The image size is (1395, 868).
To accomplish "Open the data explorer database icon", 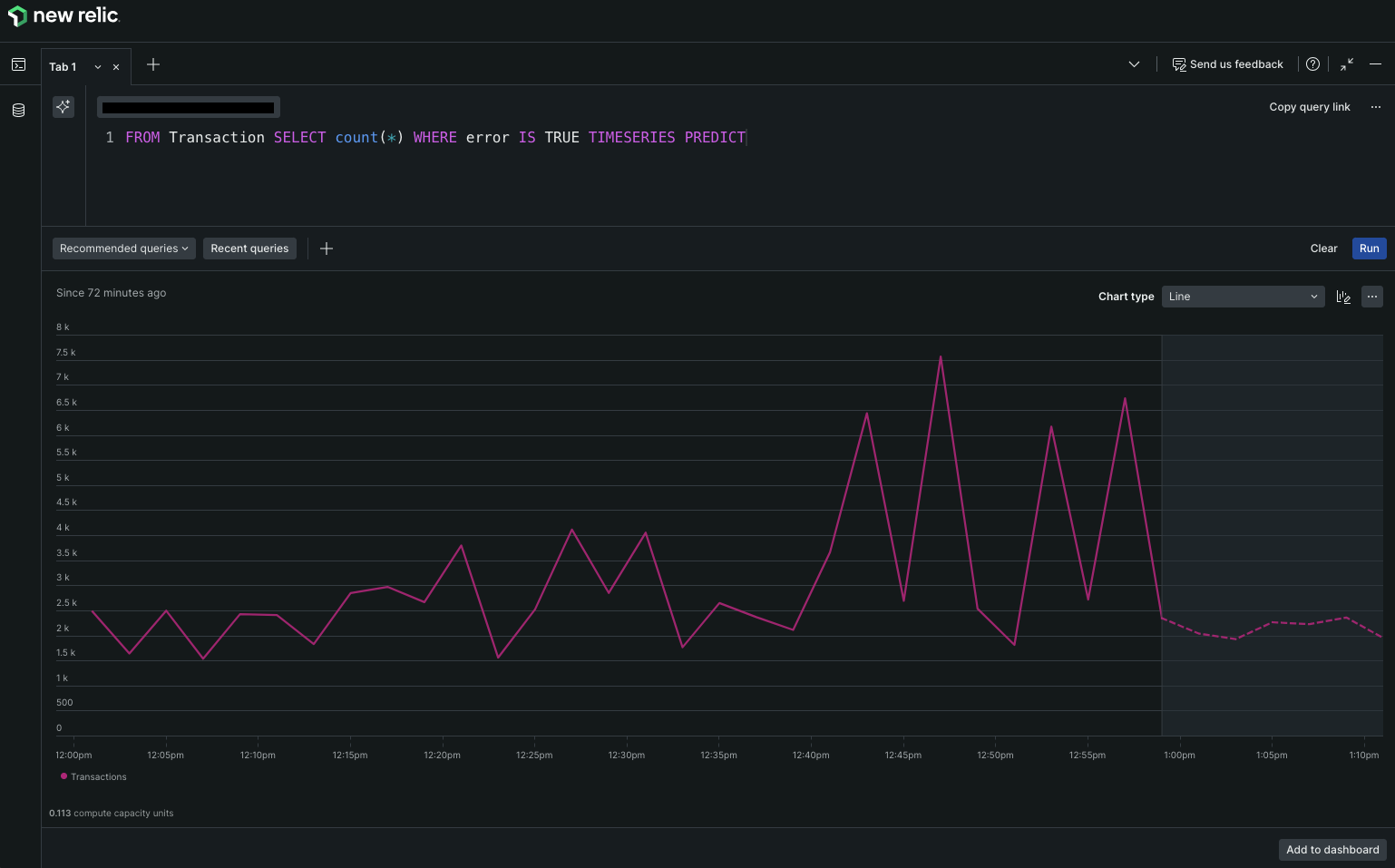I will point(18,111).
